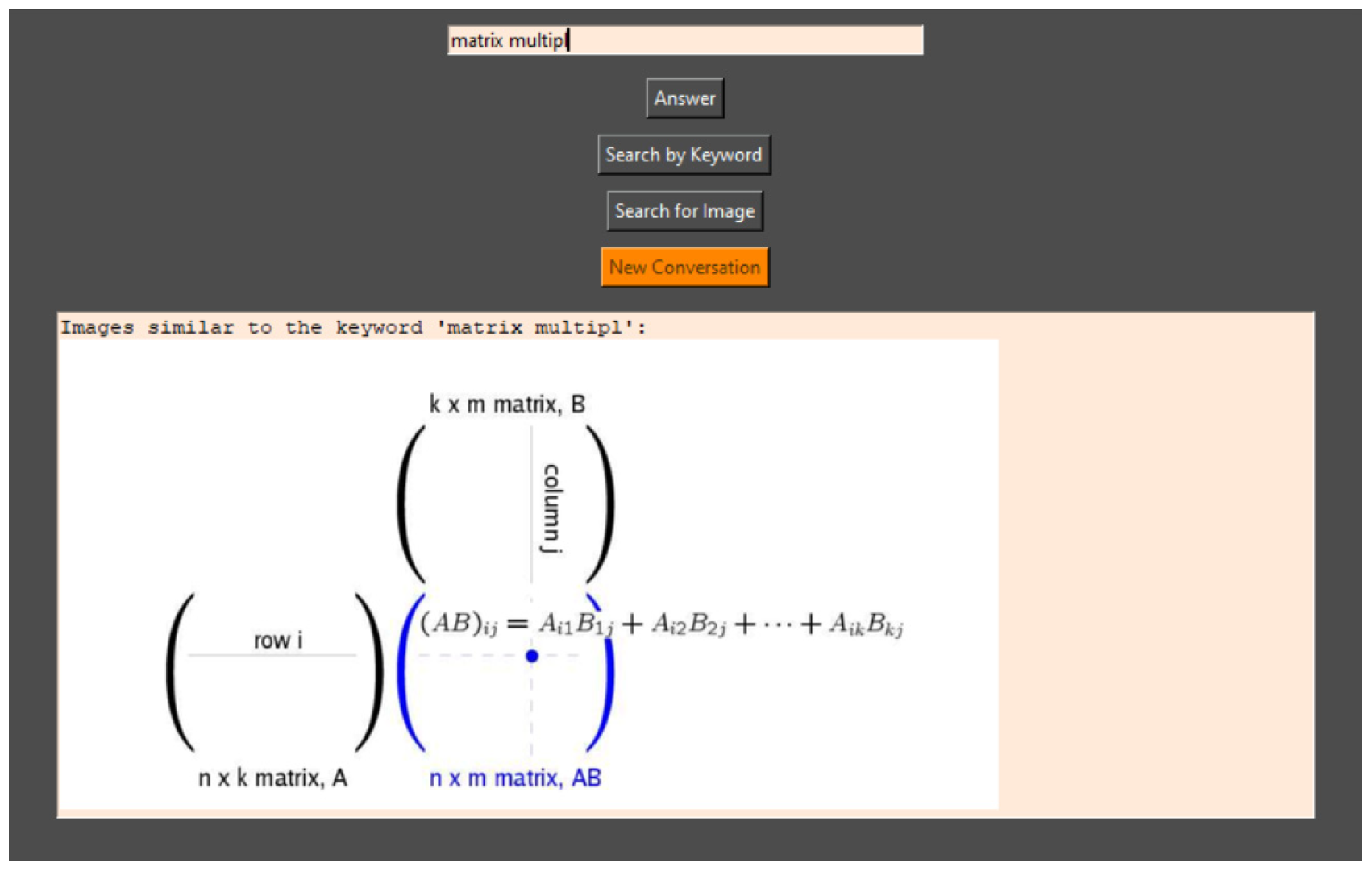
Task: Start a New Conversation
Action: tap(684, 268)
